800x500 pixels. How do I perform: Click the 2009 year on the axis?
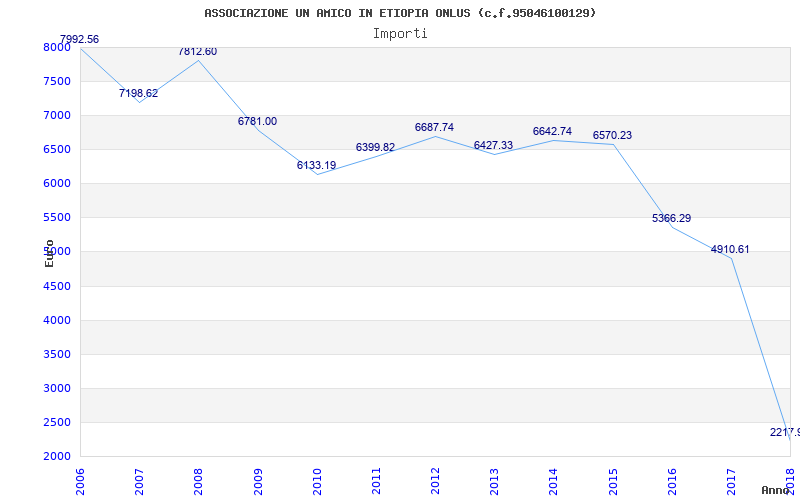click(x=258, y=481)
